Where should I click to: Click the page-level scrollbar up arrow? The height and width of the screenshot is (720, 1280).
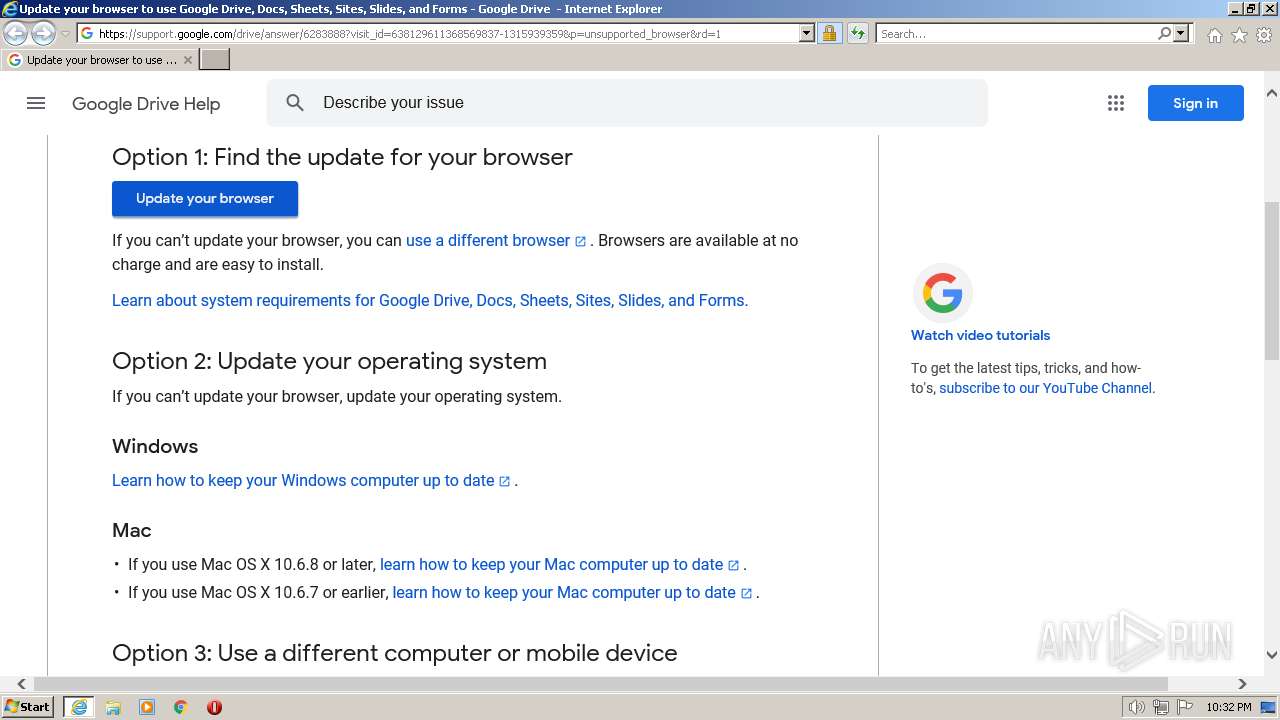coord(1272,94)
